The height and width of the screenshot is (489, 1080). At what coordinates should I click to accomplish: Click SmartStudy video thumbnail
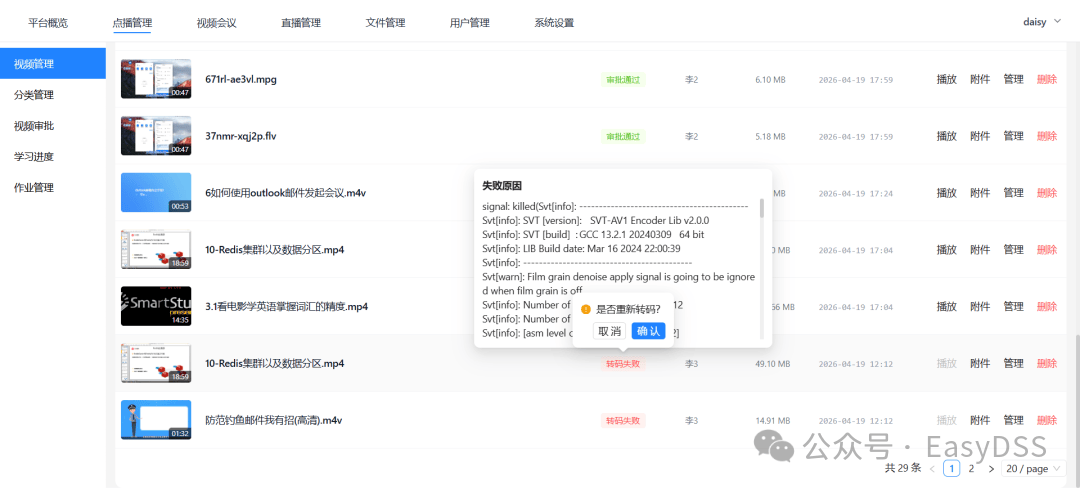(156, 306)
